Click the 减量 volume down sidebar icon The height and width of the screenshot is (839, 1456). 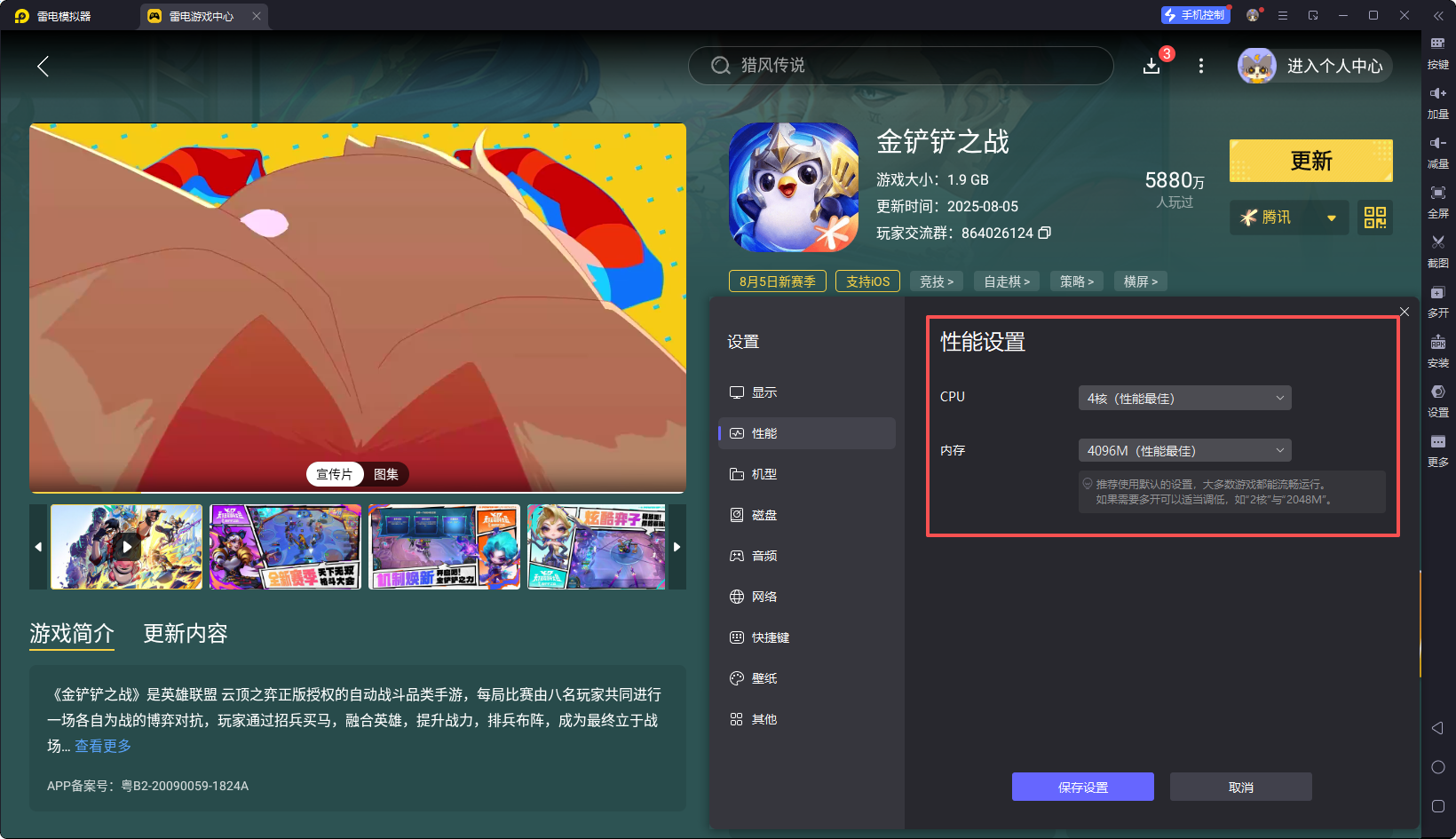click(x=1438, y=152)
